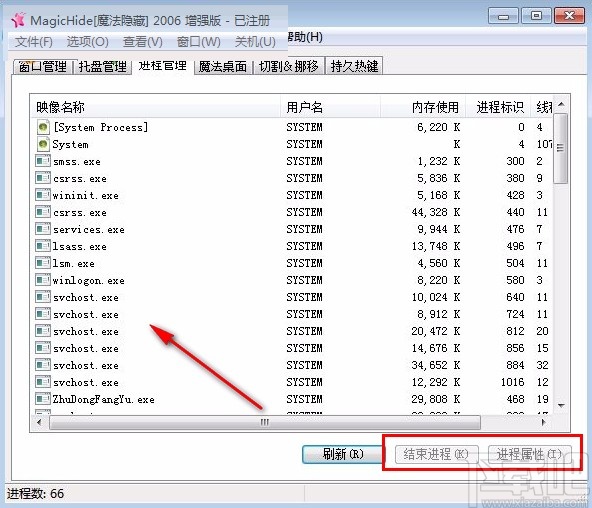This screenshot has height=508, width=592.
Task: Click the 进程数: 66 status bar text
Action: click(x=35, y=494)
